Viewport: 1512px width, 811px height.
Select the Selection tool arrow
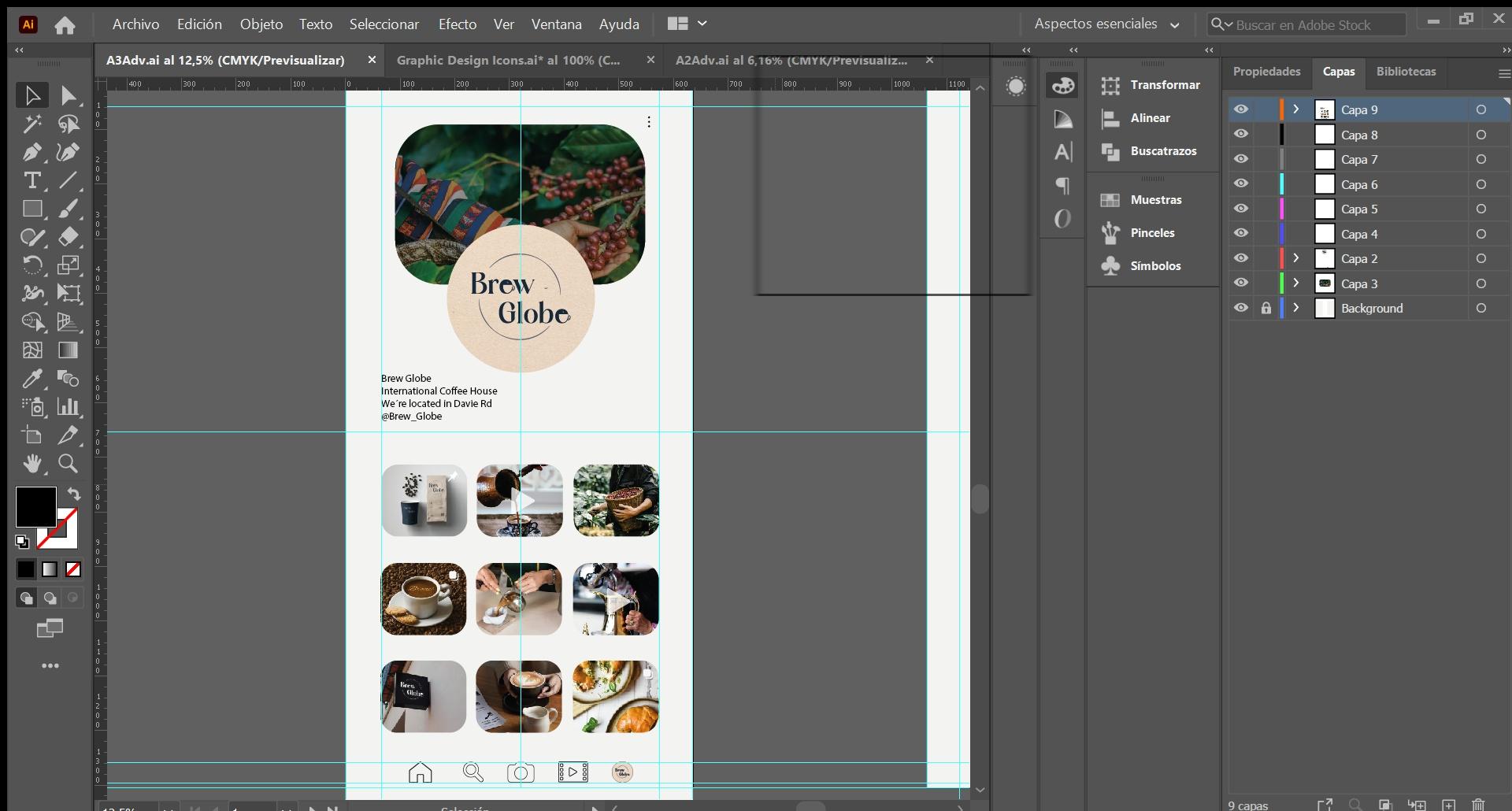coord(32,95)
